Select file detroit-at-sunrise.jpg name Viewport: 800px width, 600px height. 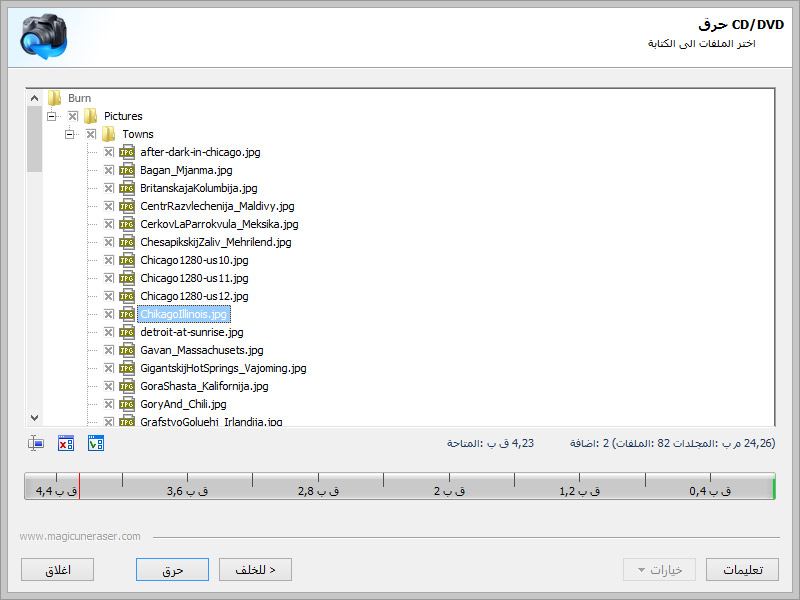point(192,333)
